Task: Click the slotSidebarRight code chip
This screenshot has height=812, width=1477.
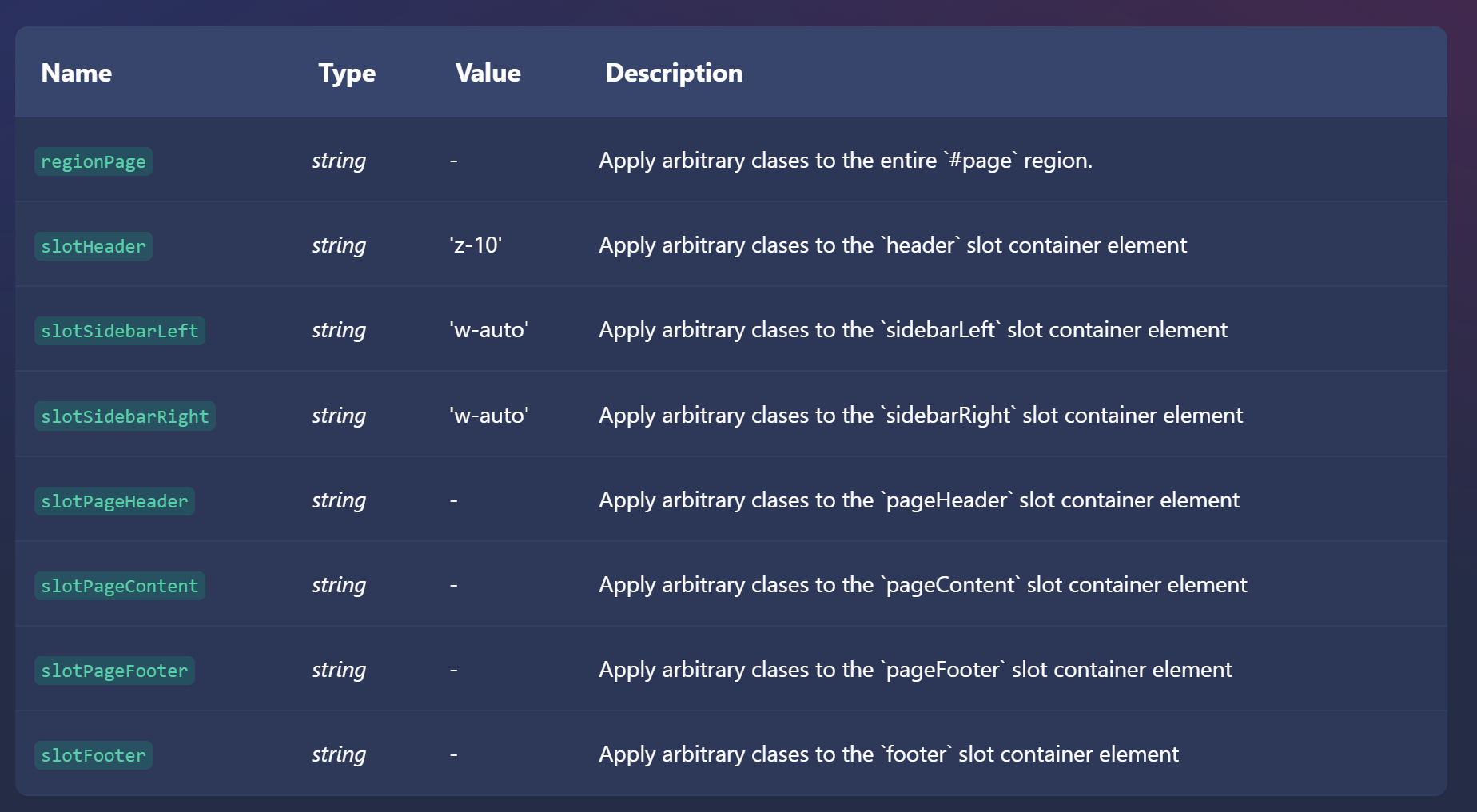Action: [125, 416]
